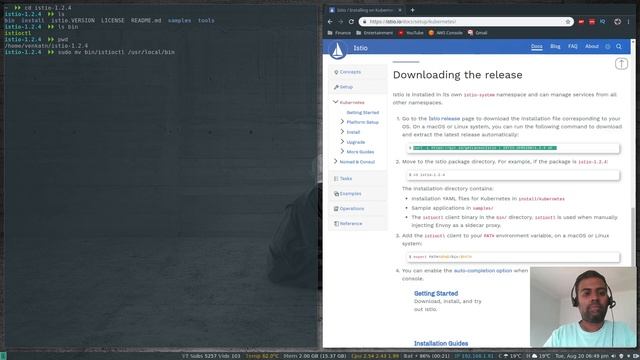Image resolution: width=640 pixels, height=360 pixels.
Task: Click the first red browser extension icon
Action: (581, 22)
